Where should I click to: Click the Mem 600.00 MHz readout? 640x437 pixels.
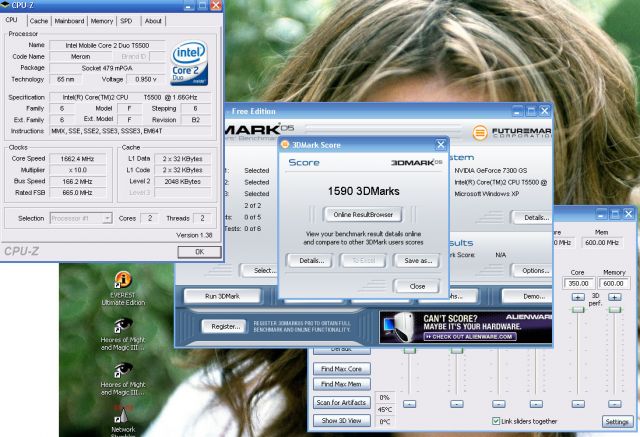pyautogui.click(x=602, y=243)
